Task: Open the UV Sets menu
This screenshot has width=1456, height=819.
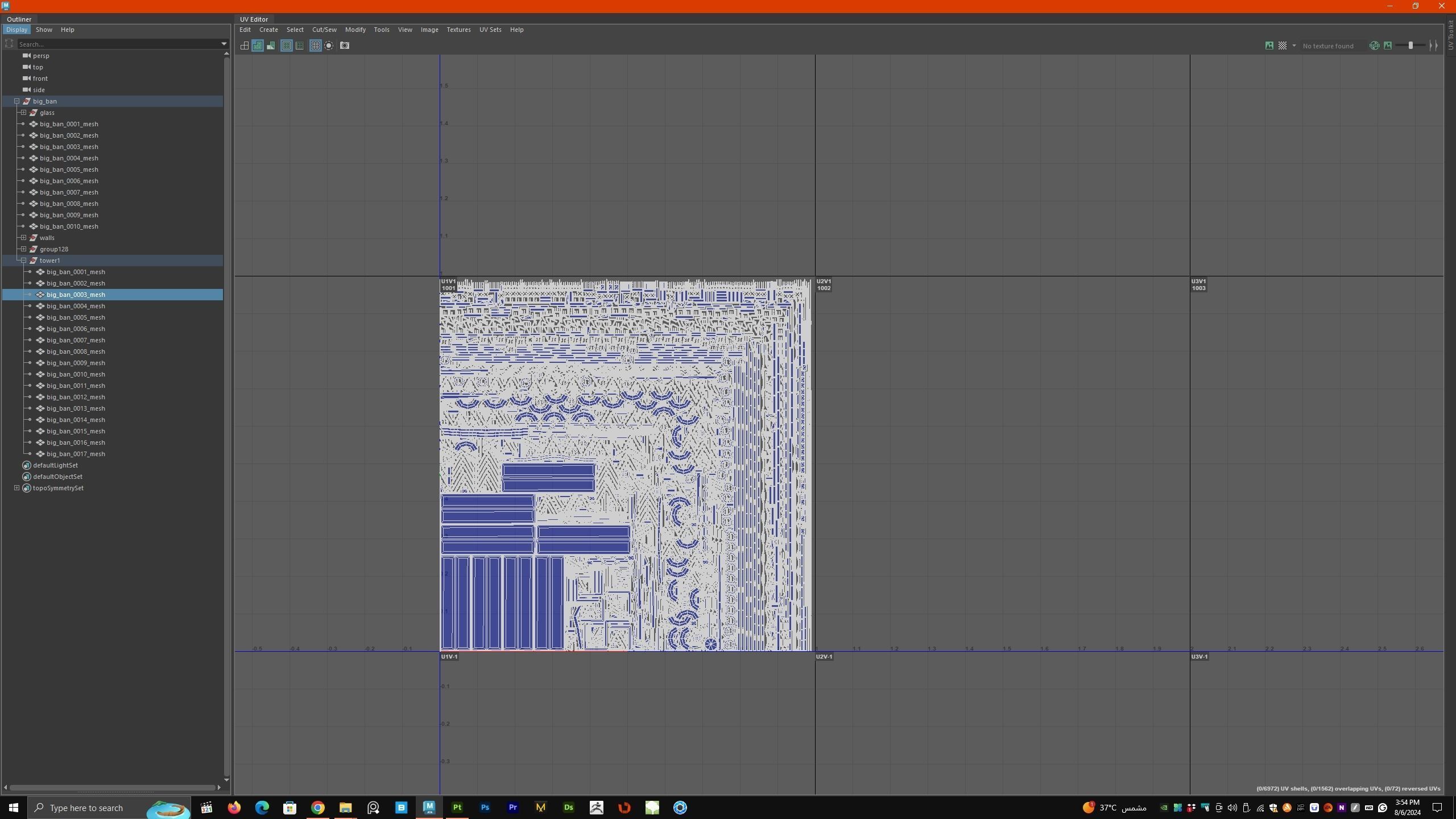Action: point(490,30)
